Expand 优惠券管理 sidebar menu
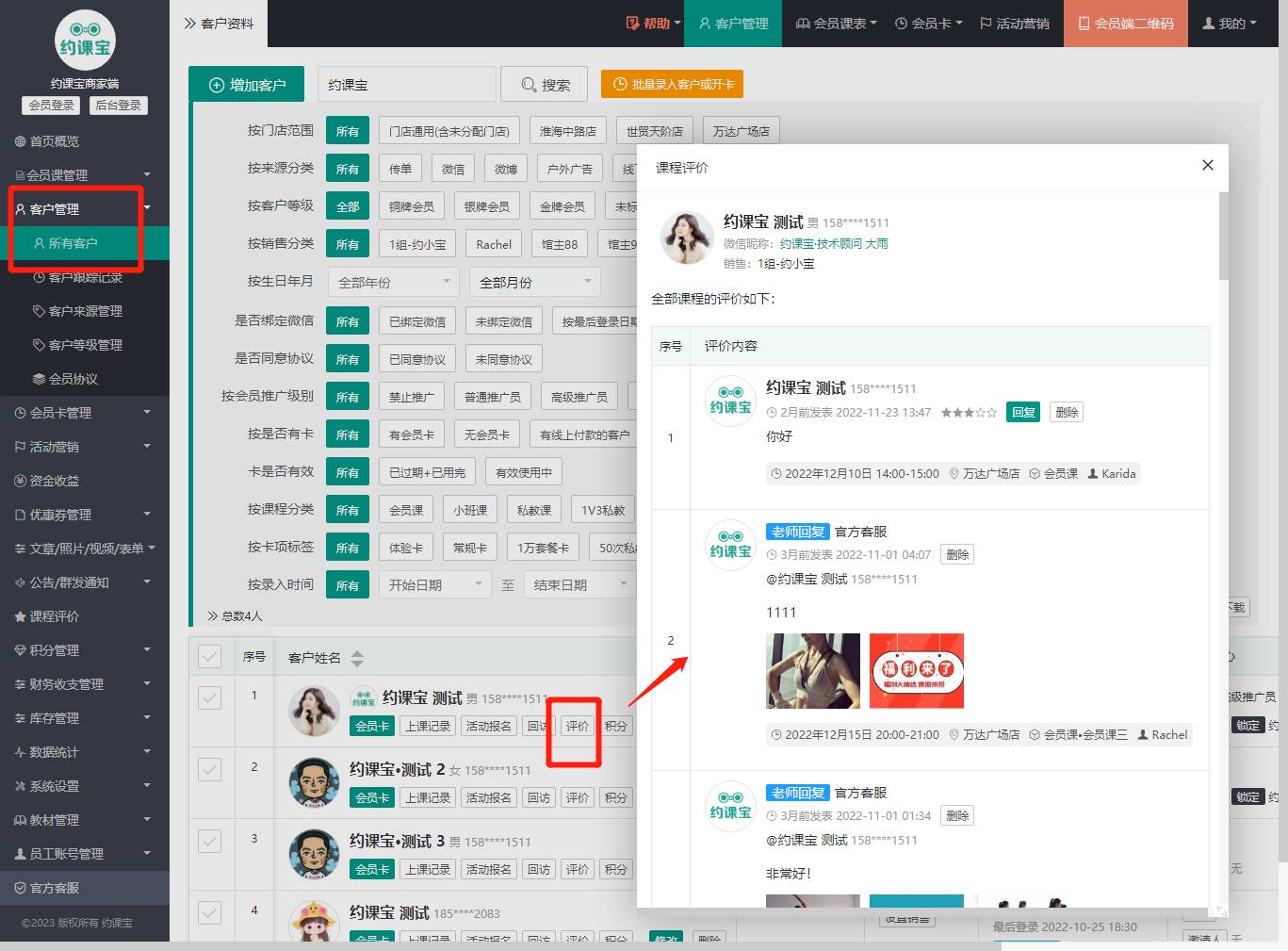This screenshot has height=951, width=1288. 85,515
